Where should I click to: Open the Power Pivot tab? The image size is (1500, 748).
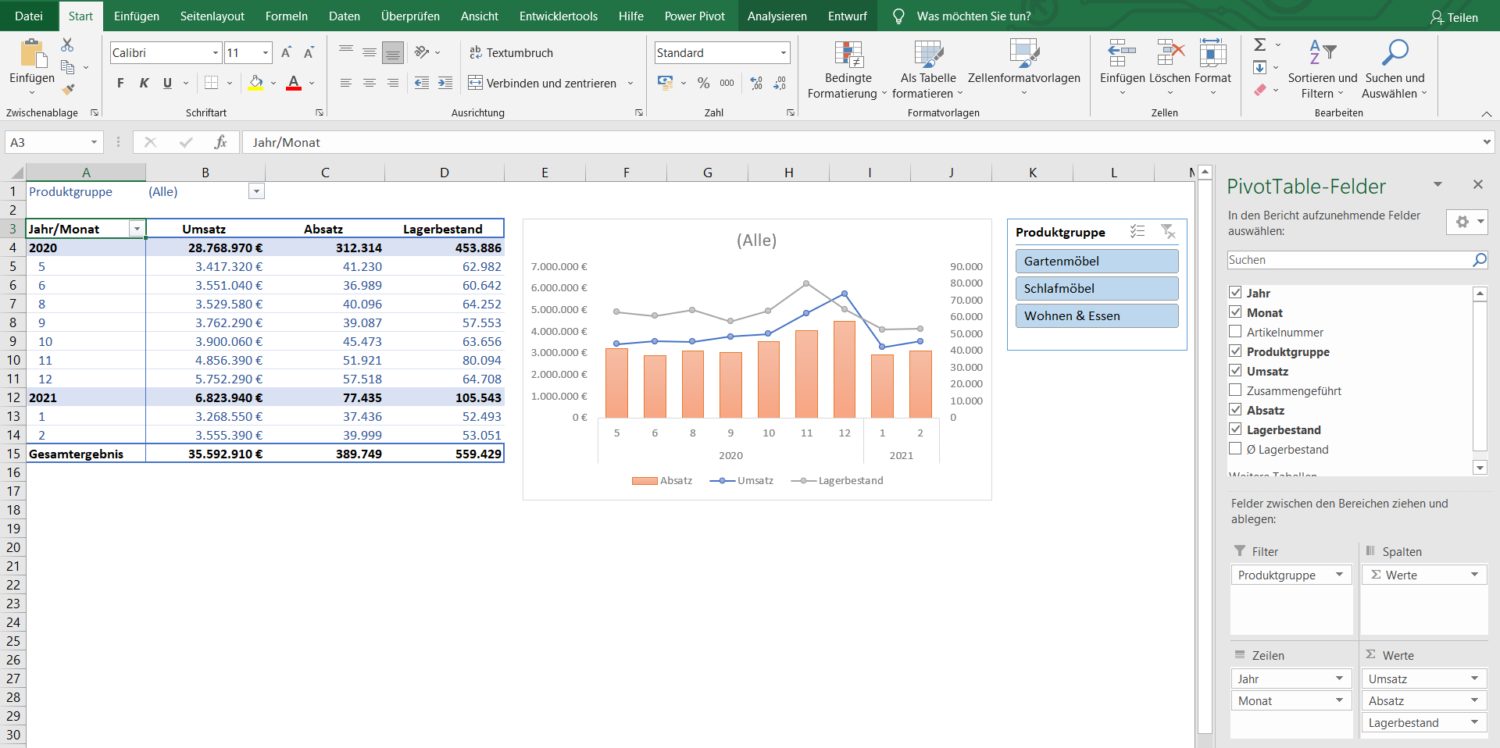[695, 15]
